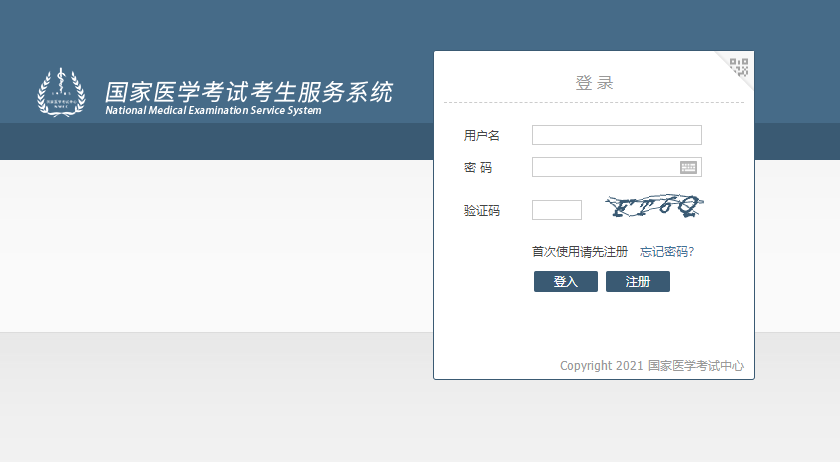Open the 忘记密码? forgot password link

[667, 252]
